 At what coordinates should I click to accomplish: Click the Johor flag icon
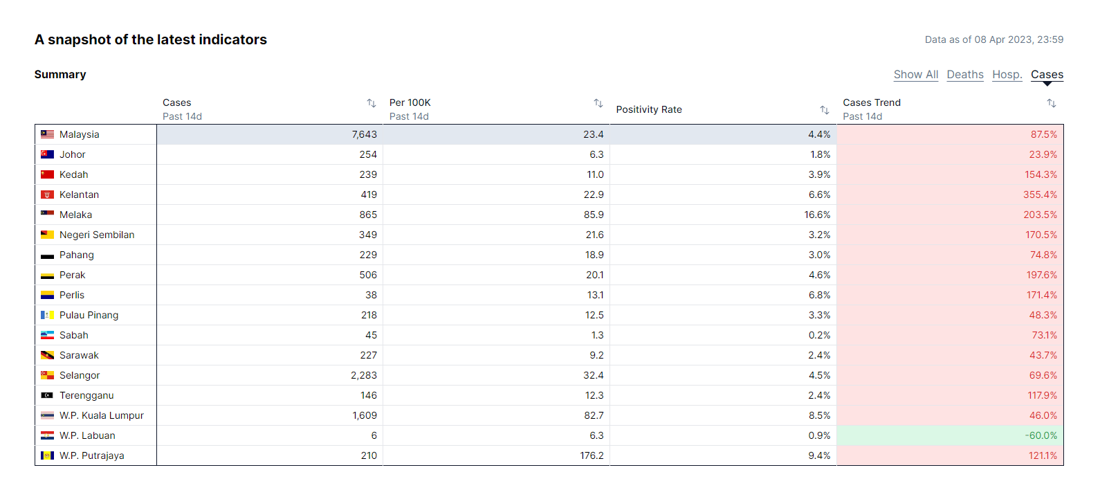click(x=48, y=154)
